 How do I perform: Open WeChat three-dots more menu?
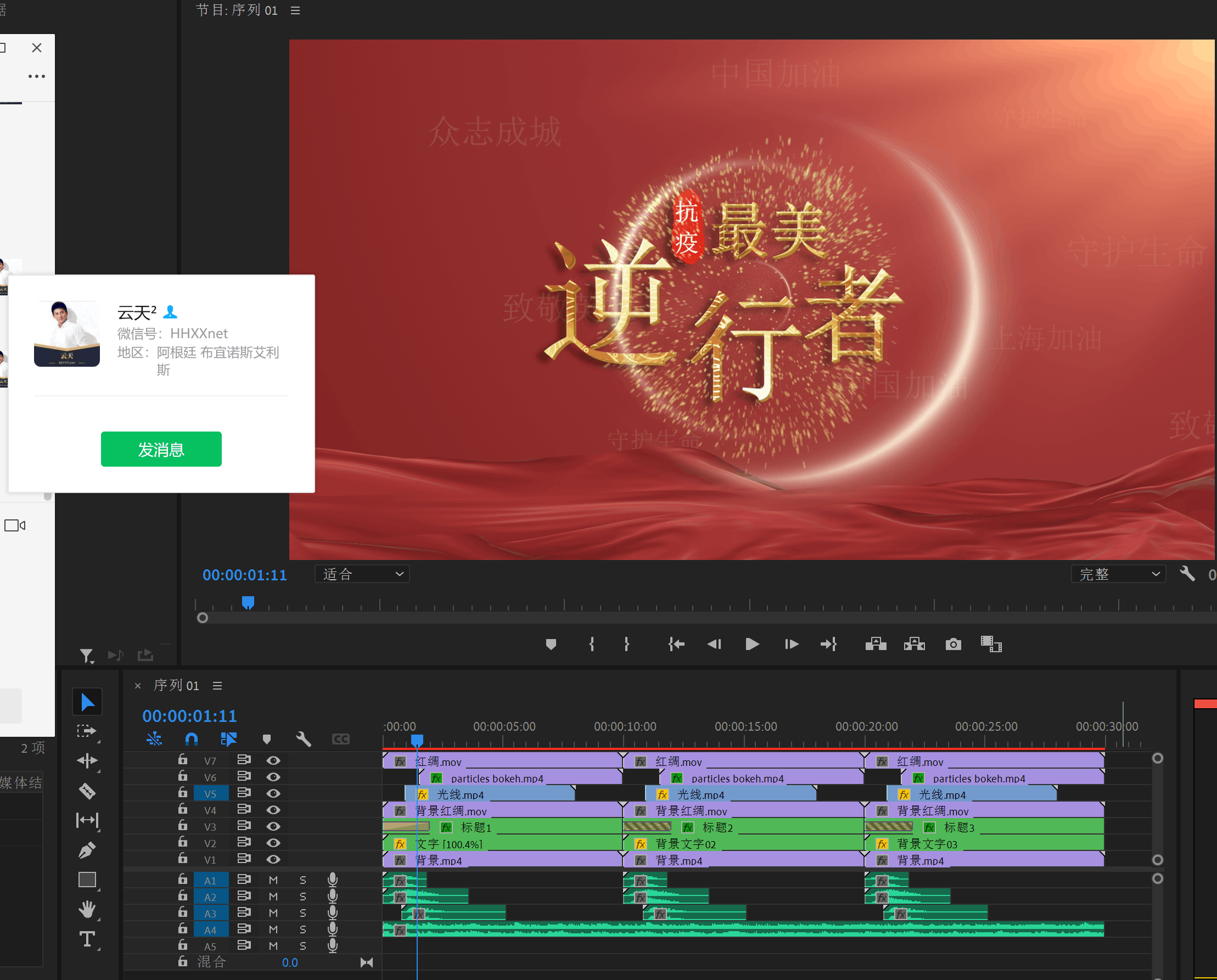[x=37, y=76]
